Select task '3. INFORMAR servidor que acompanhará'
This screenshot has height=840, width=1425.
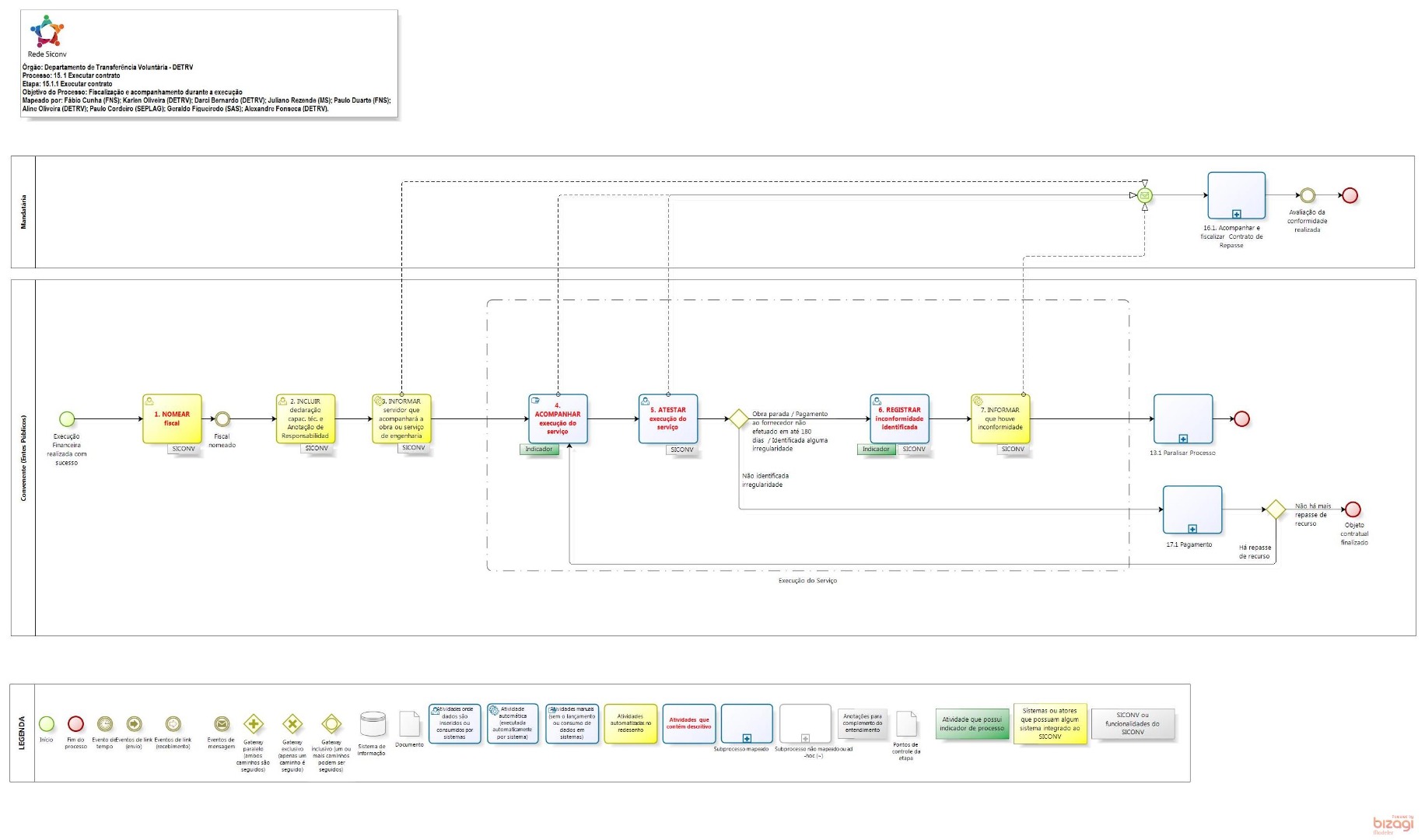(401, 419)
